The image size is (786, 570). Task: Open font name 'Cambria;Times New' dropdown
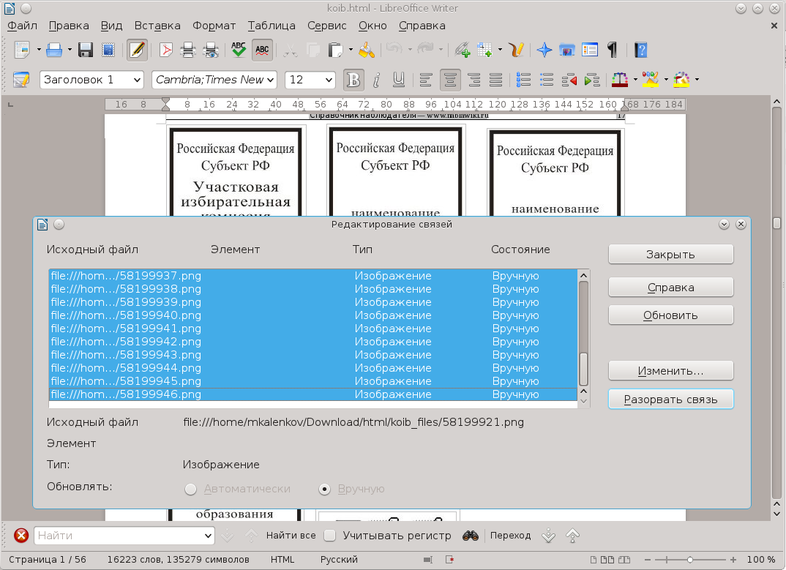[x=270, y=80]
